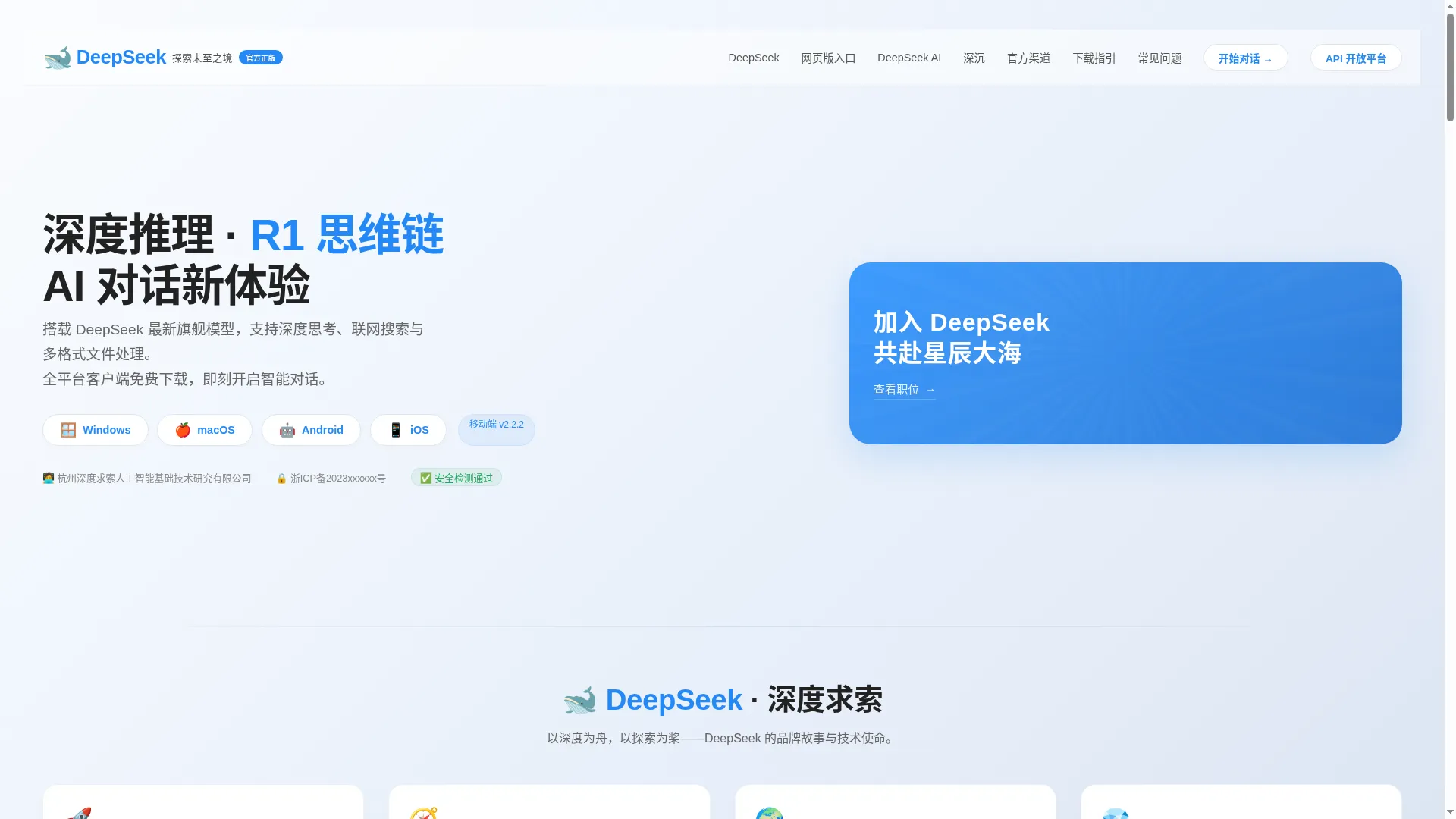Download the Android client
The image size is (1456, 819).
pyautogui.click(x=312, y=430)
